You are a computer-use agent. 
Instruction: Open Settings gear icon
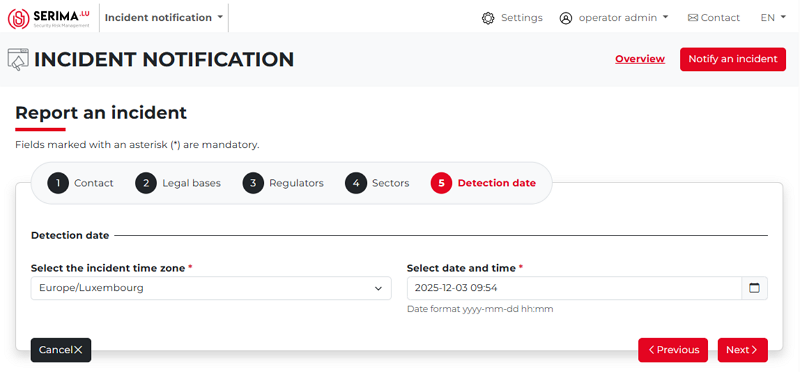click(488, 18)
